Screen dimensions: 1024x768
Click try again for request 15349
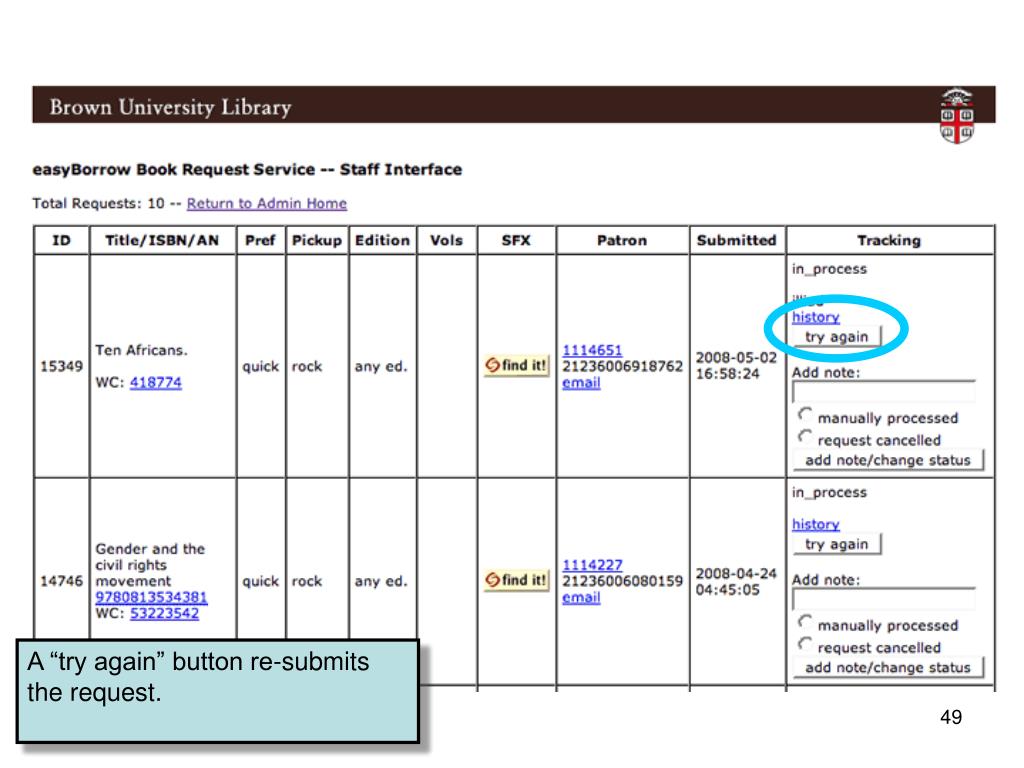point(837,336)
